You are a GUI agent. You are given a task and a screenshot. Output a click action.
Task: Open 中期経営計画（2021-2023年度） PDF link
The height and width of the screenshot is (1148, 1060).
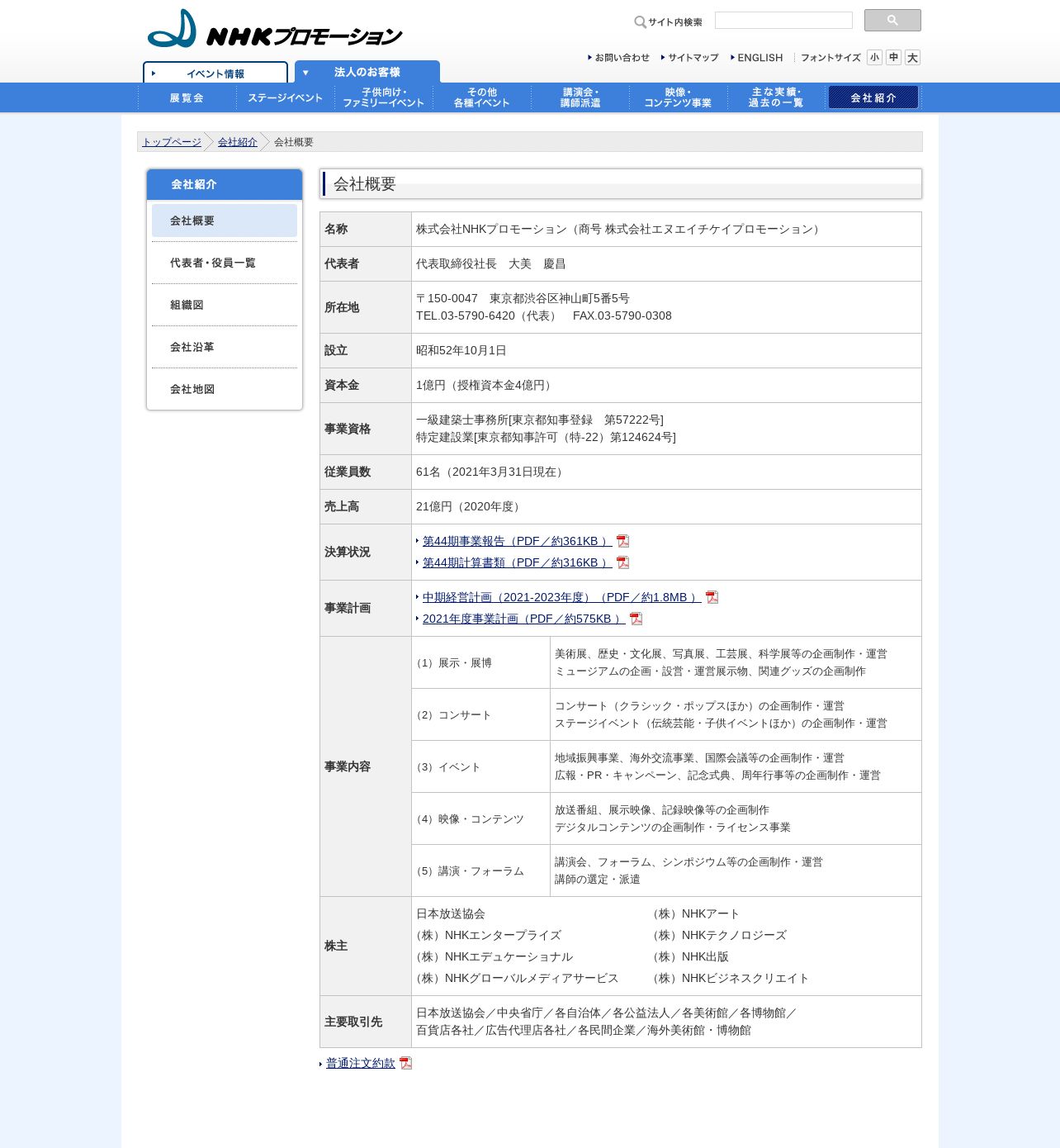(562, 597)
